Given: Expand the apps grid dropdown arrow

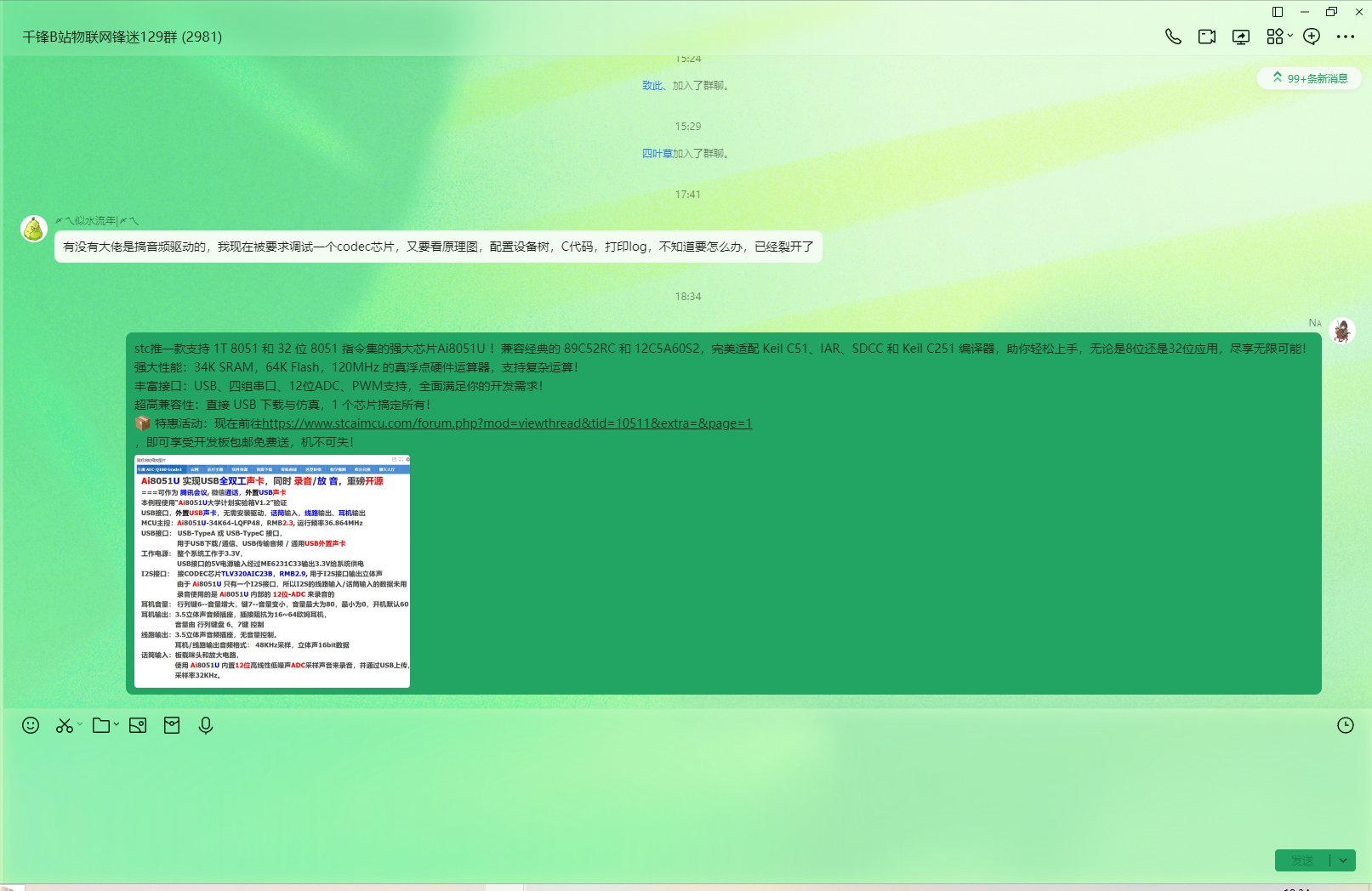Looking at the screenshot, I should coord(1290,36).
